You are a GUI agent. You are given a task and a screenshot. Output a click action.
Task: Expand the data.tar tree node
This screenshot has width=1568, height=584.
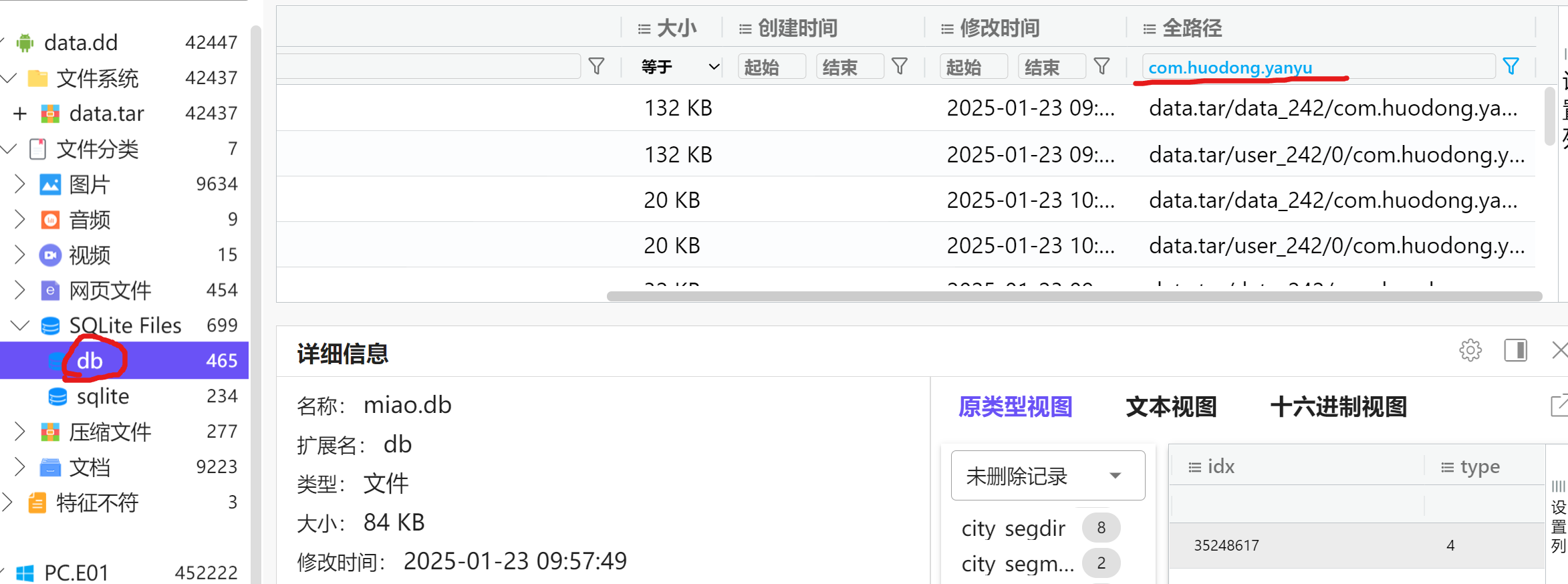tap(20, 114)
